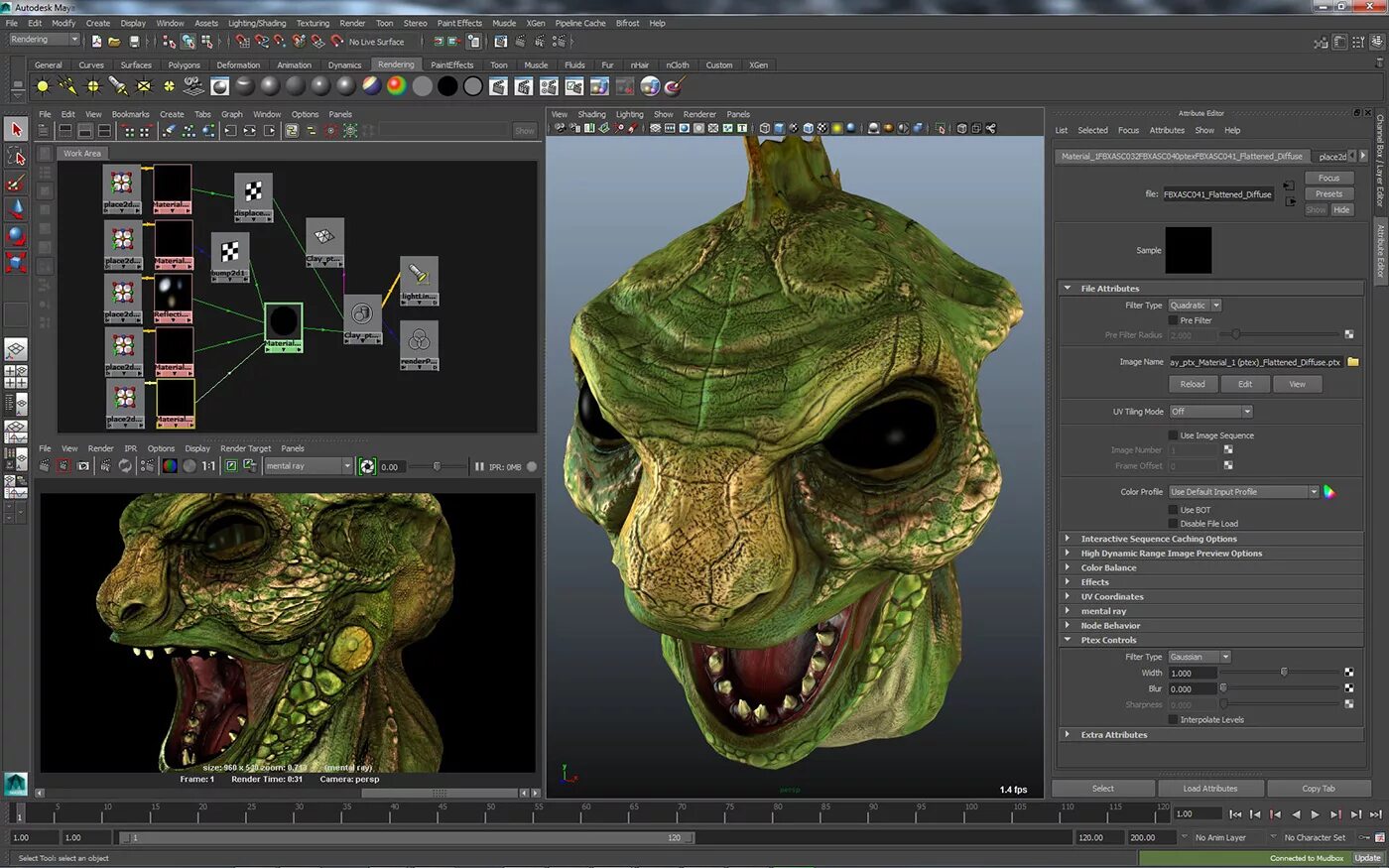Viewport: 1389px width, 868px height.
Task: Click the folder icon beside Image Name
Action: click(1353, 362)
